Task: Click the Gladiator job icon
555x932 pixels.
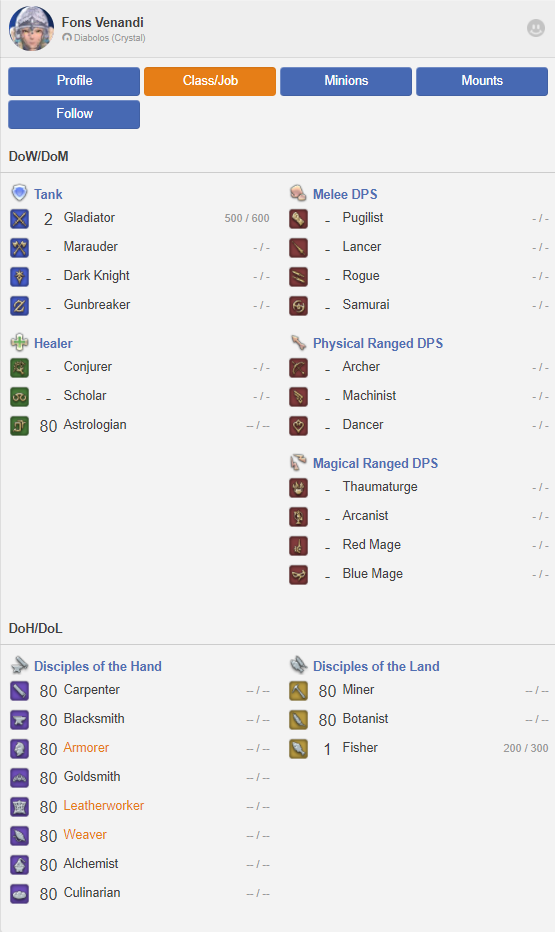Action: tap(20, 219)
